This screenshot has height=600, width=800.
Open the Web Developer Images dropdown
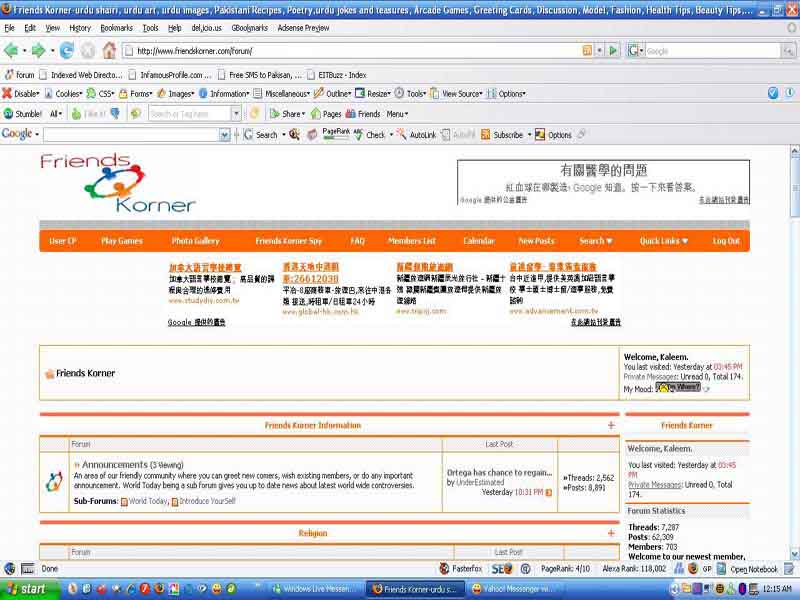[x=176, y=93]
